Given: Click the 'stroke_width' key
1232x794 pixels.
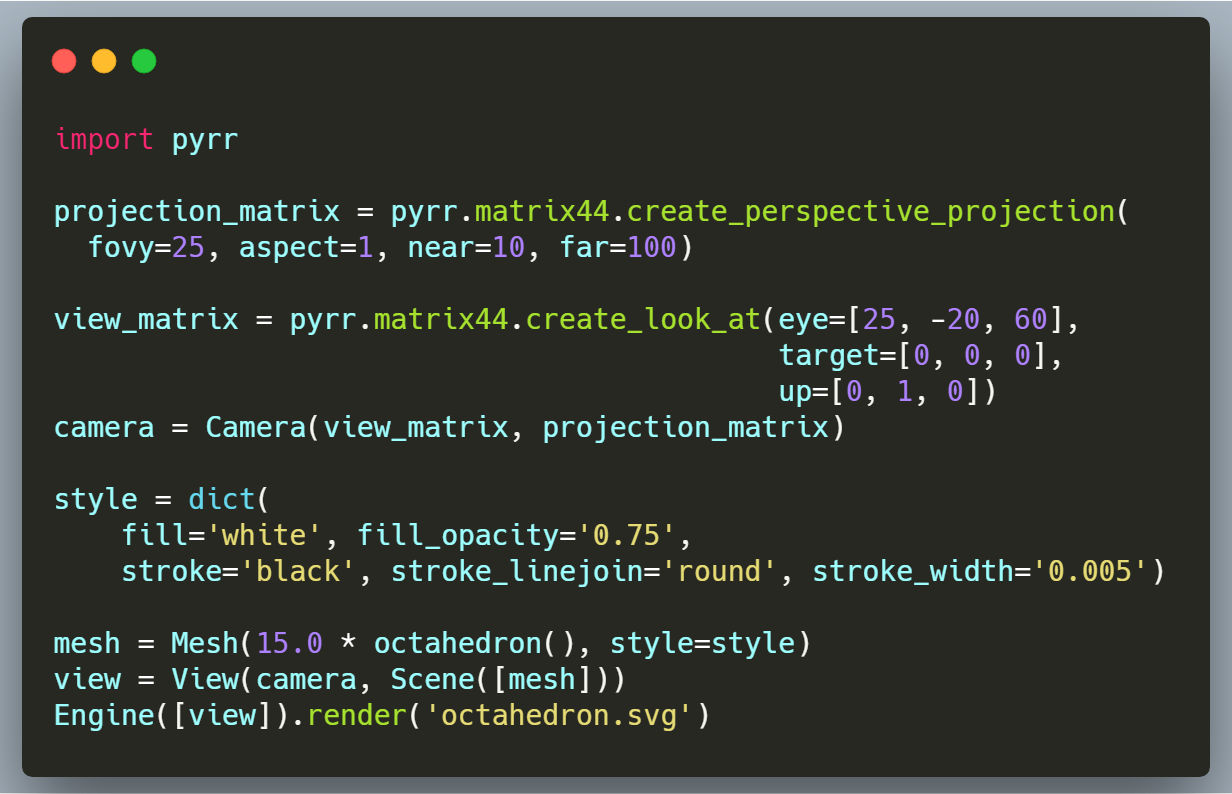Looking at the screenshot, I should tap(913, 571).
